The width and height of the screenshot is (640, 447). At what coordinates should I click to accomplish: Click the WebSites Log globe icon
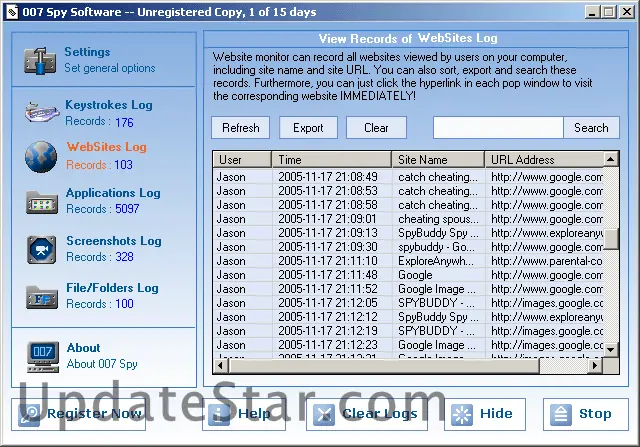(41, 157)
